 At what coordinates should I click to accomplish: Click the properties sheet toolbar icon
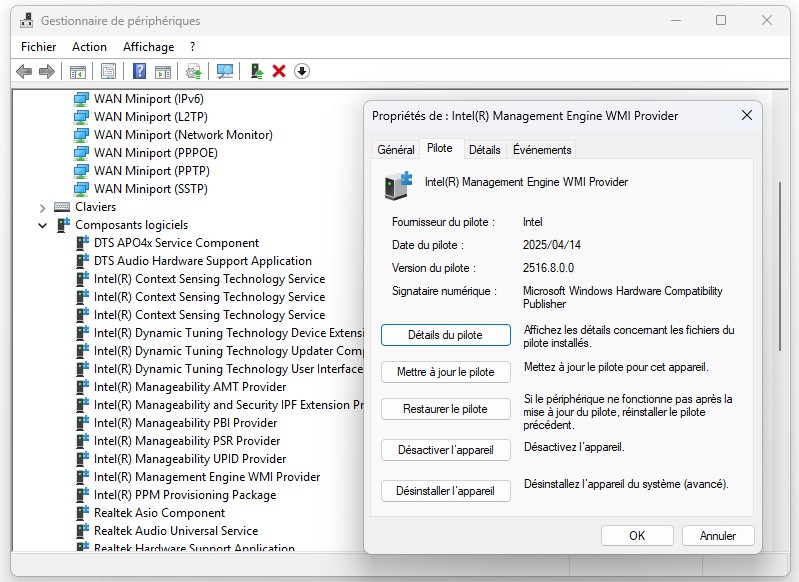click(x=108, y=71)
